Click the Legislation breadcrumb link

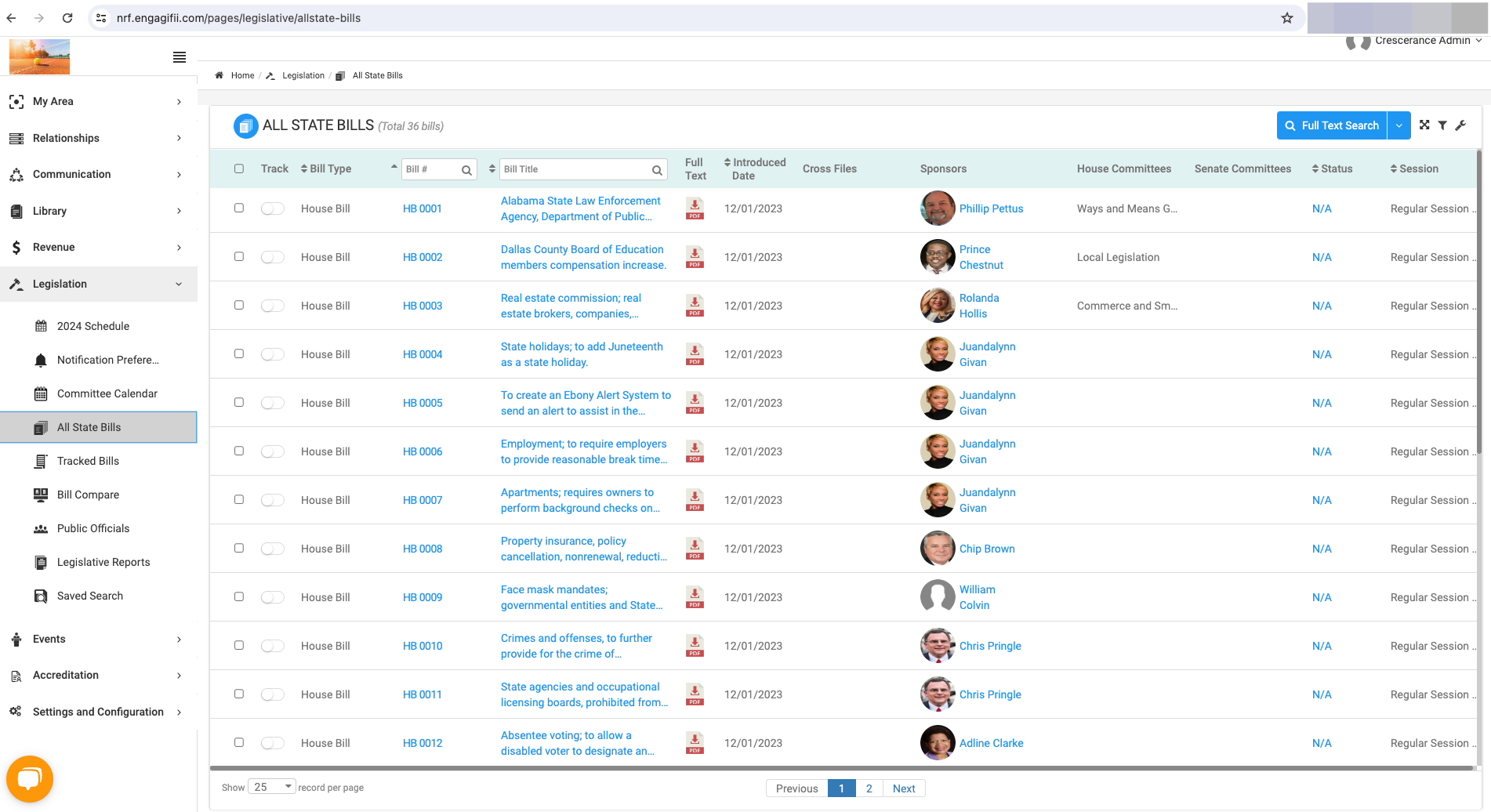pyautogui.click(x=303, y=75)
